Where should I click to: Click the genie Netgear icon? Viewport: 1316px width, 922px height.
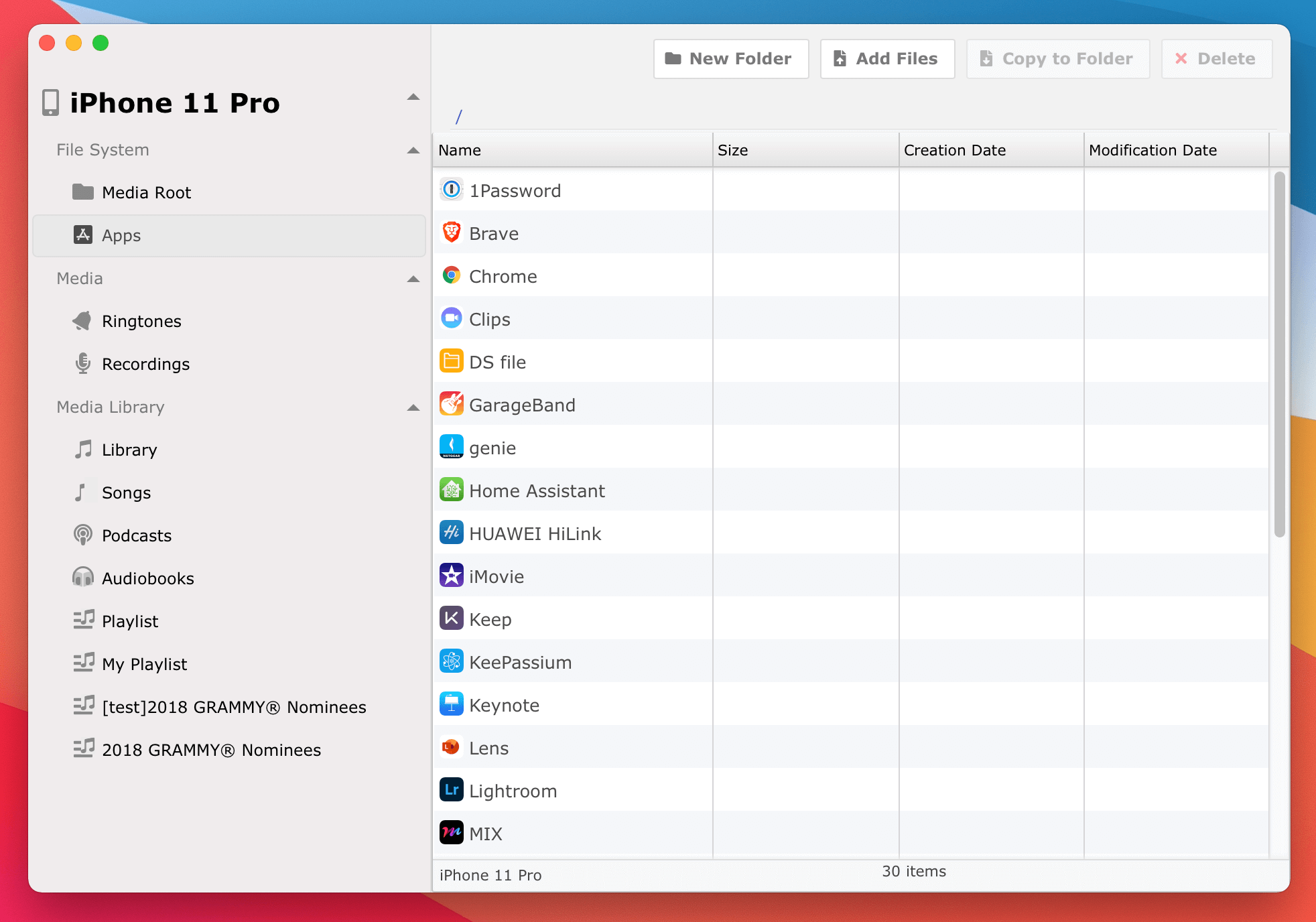pyautogui.click(x=452, y=448)
